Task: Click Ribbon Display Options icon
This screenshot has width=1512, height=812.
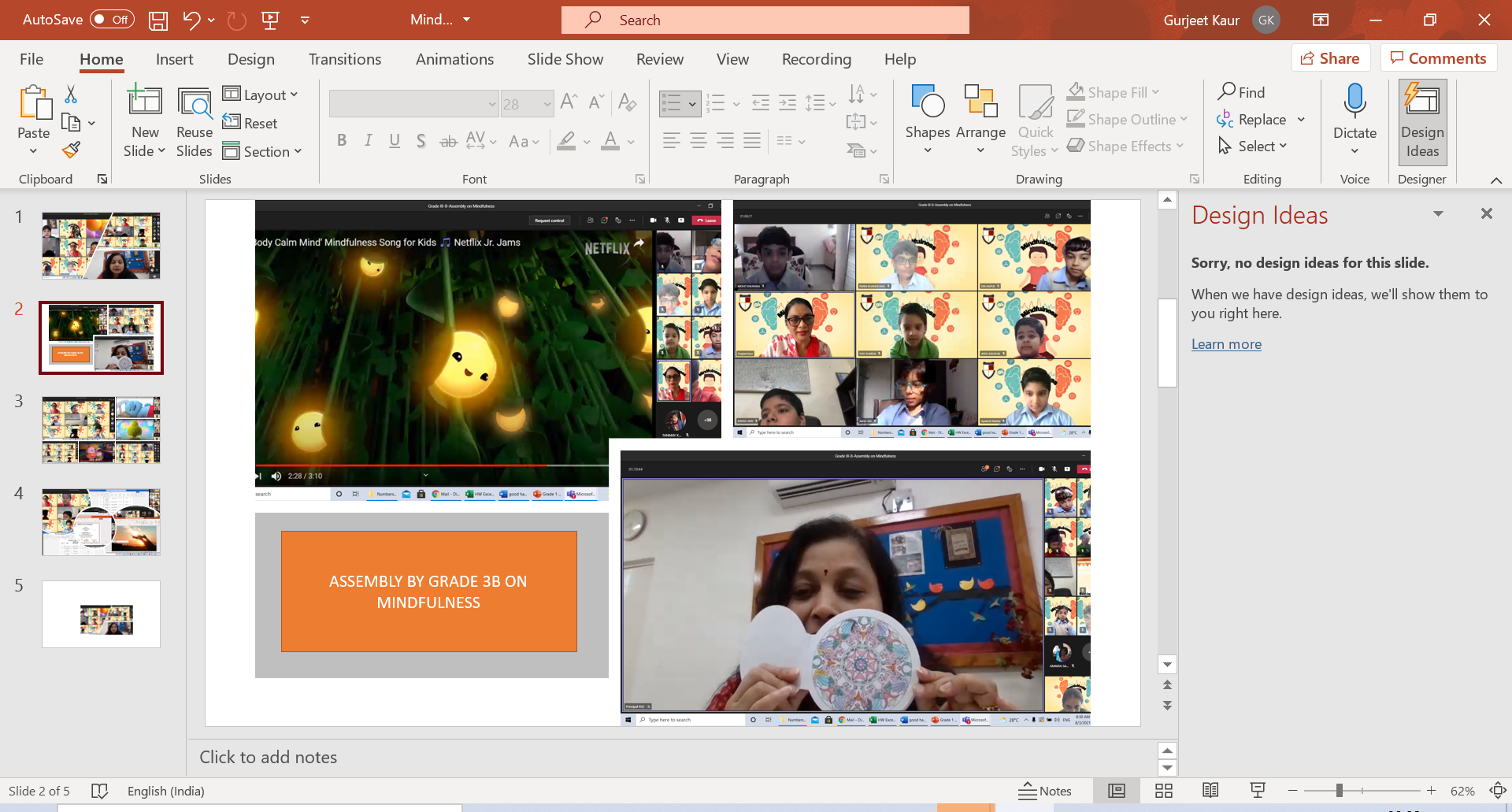Action: [1321, 20]
